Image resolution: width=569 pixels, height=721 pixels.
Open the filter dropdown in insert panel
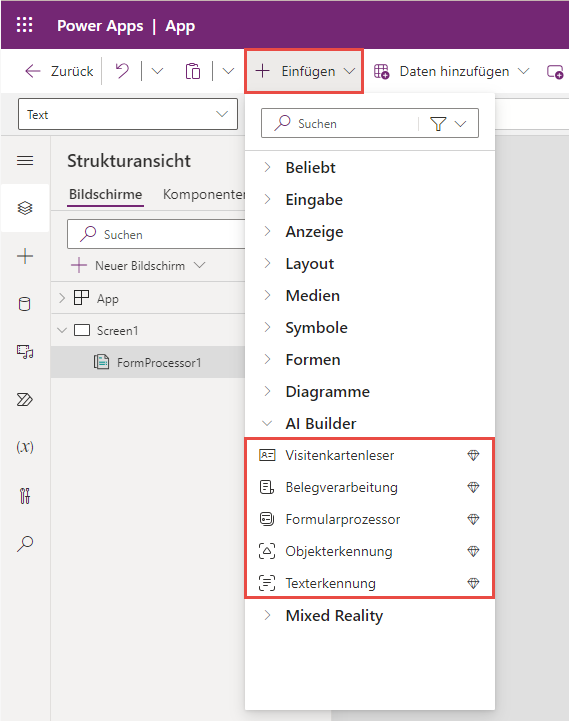pos(448,123)
